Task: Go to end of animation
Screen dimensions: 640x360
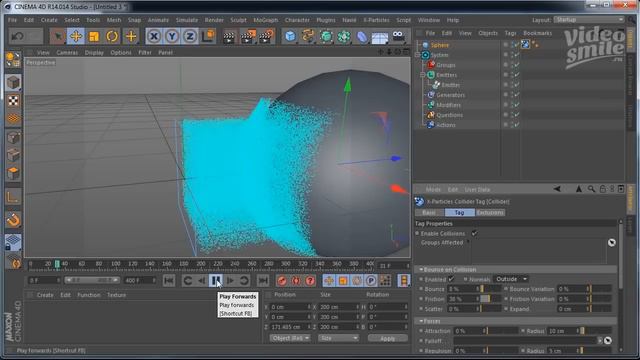Action: pyautogui.click(x=263, y=280)
